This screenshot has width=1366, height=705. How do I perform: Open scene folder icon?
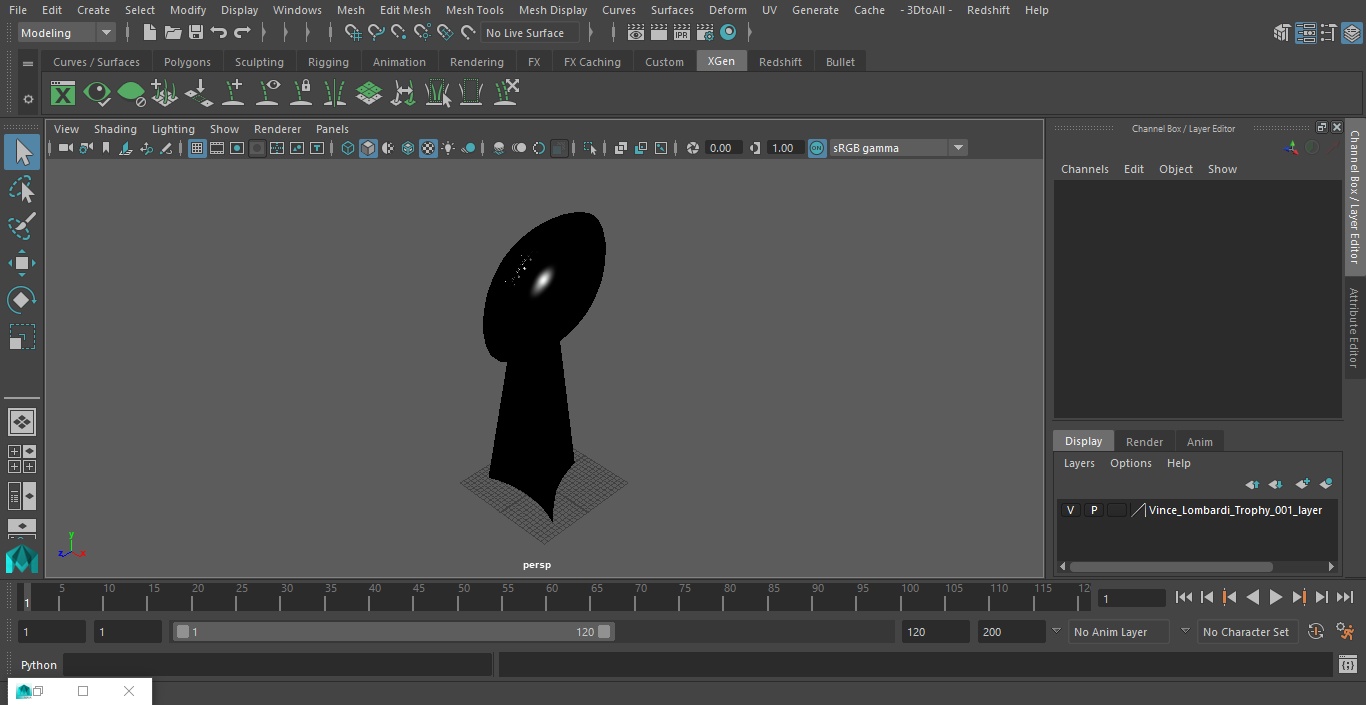[x=172, y=33]
